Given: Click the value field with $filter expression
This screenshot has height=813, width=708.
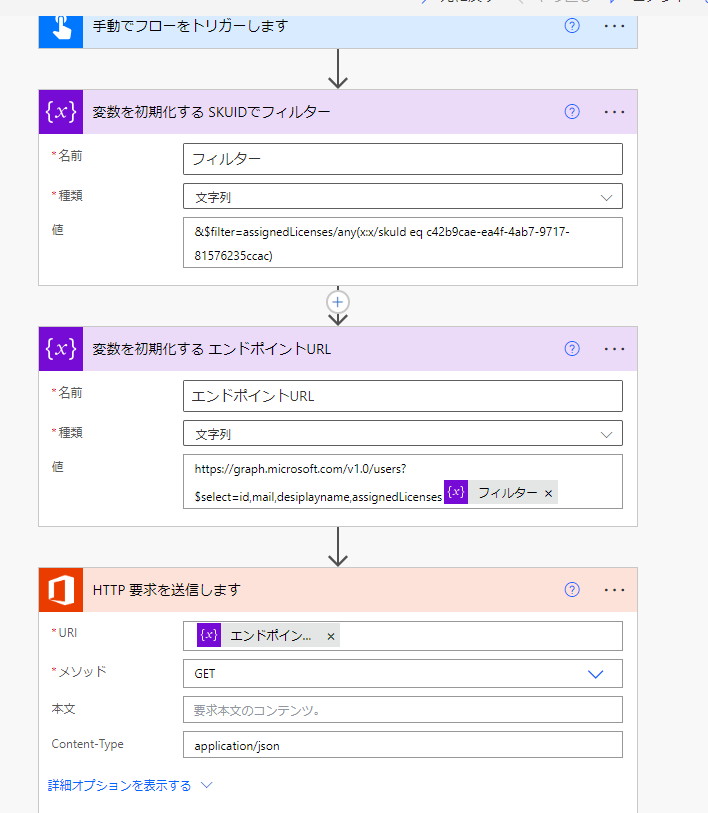Looking at the screenshot, I should (402, 243).
